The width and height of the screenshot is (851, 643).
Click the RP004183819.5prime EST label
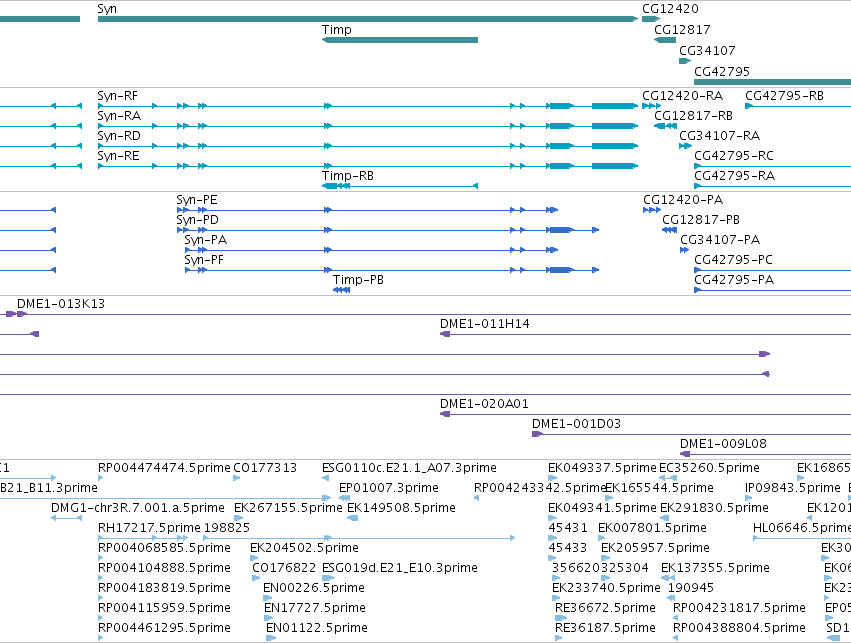click(x=164, y=588)
